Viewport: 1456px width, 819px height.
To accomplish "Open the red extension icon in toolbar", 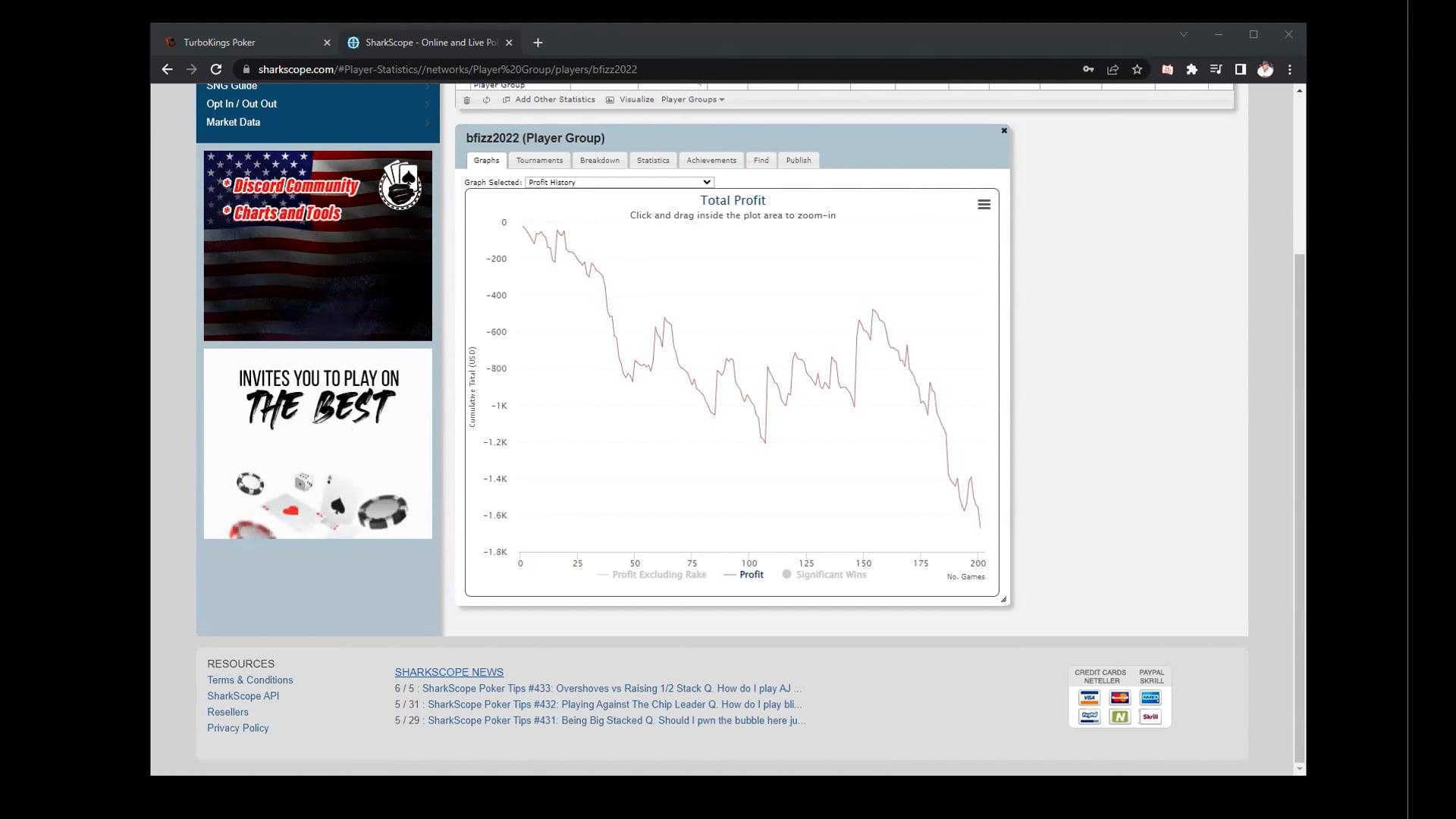I will coord(1167,69).
